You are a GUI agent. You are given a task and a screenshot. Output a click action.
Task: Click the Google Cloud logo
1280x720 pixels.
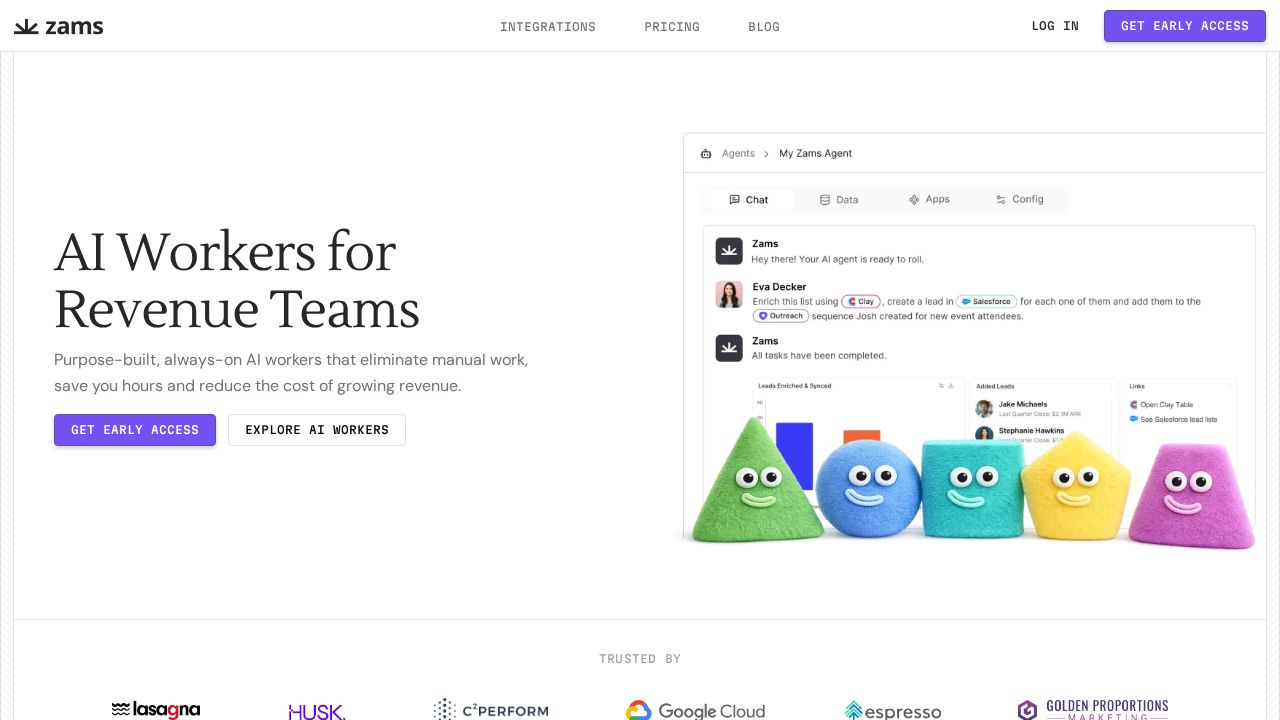696,711
